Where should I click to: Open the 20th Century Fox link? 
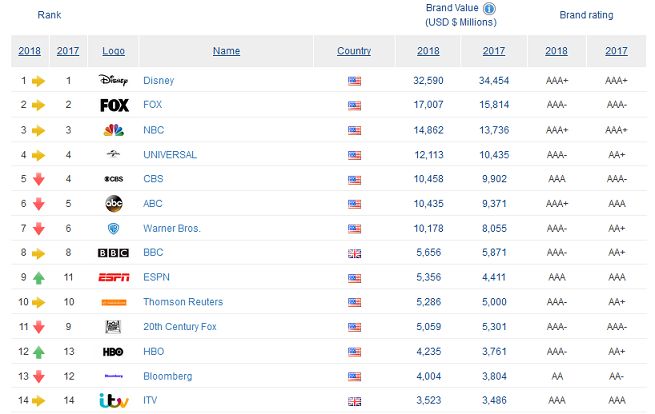click(181, 327)
